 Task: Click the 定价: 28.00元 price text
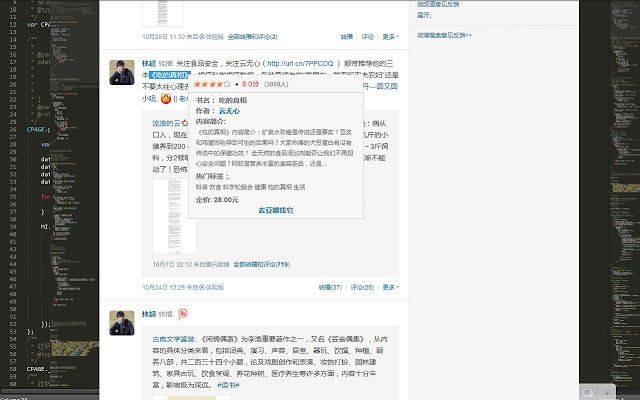217,200
